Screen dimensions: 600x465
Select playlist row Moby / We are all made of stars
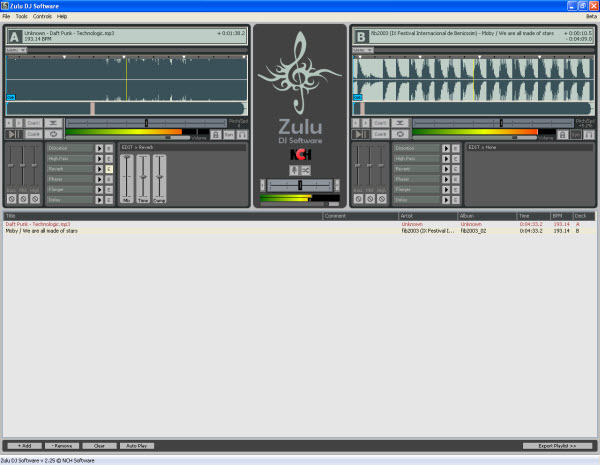pos(299,231)
